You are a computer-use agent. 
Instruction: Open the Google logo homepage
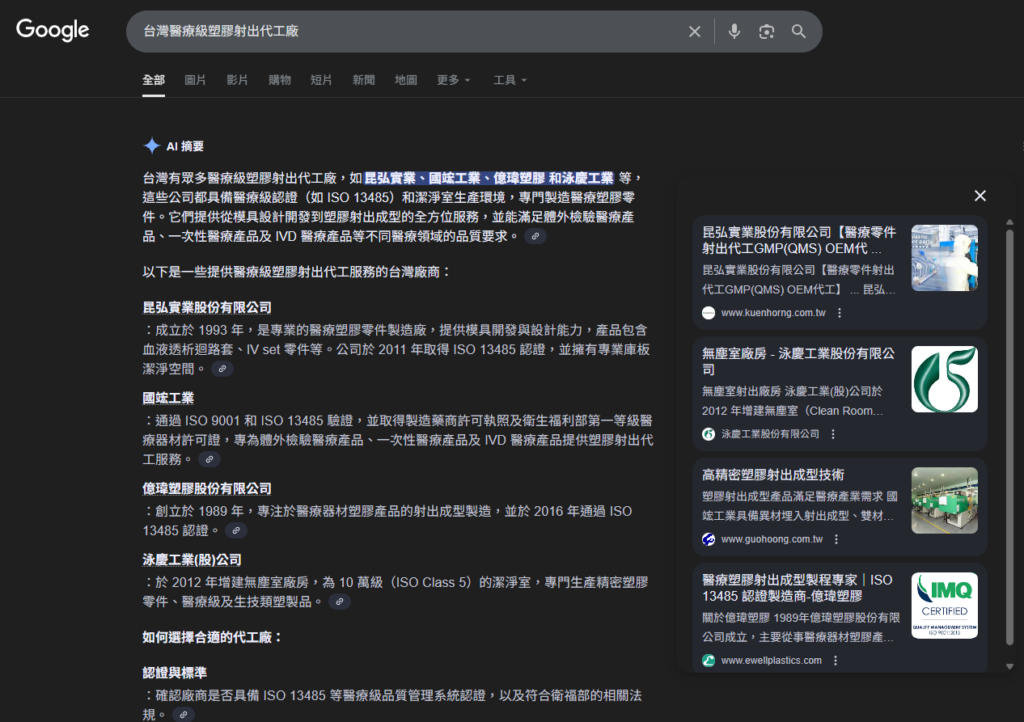52,30
